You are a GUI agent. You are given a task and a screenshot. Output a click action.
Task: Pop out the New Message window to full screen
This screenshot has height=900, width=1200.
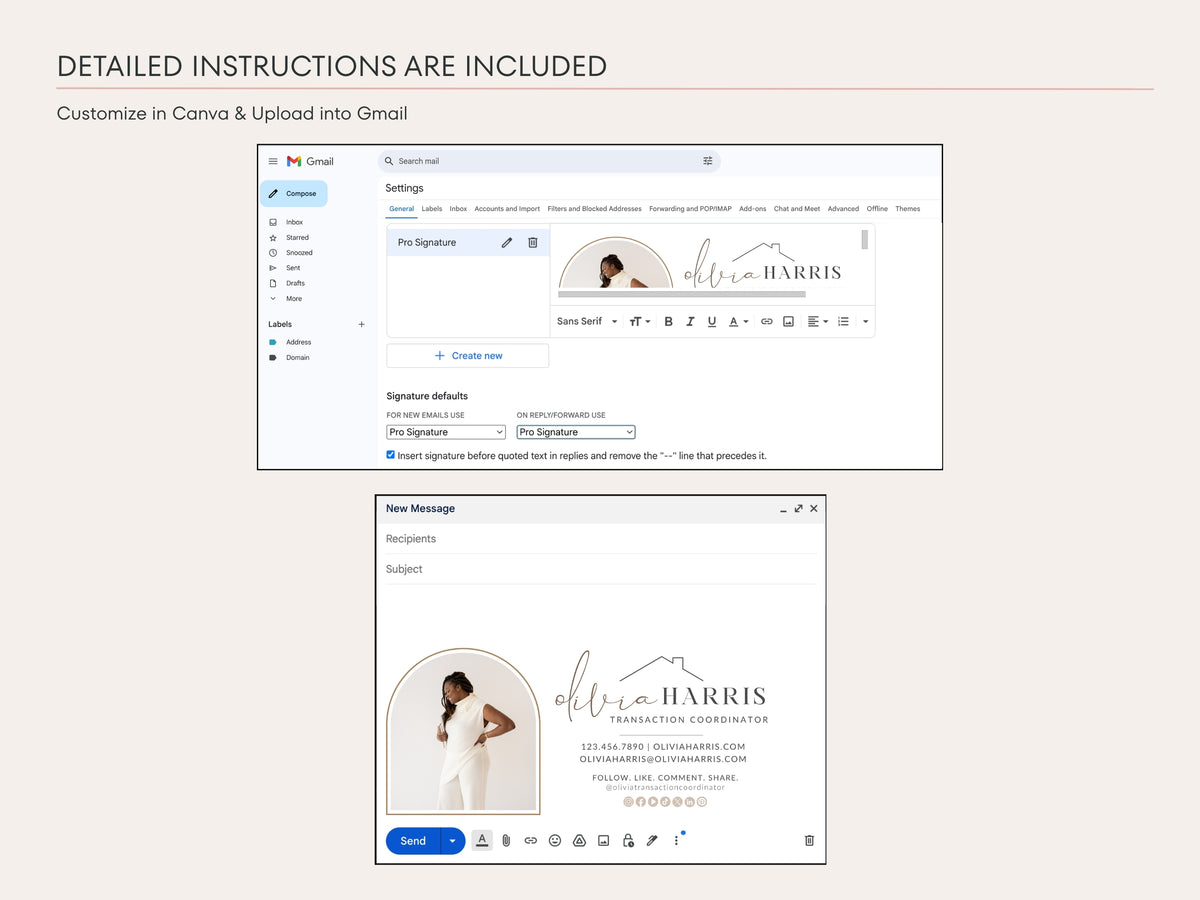point(799,508)
